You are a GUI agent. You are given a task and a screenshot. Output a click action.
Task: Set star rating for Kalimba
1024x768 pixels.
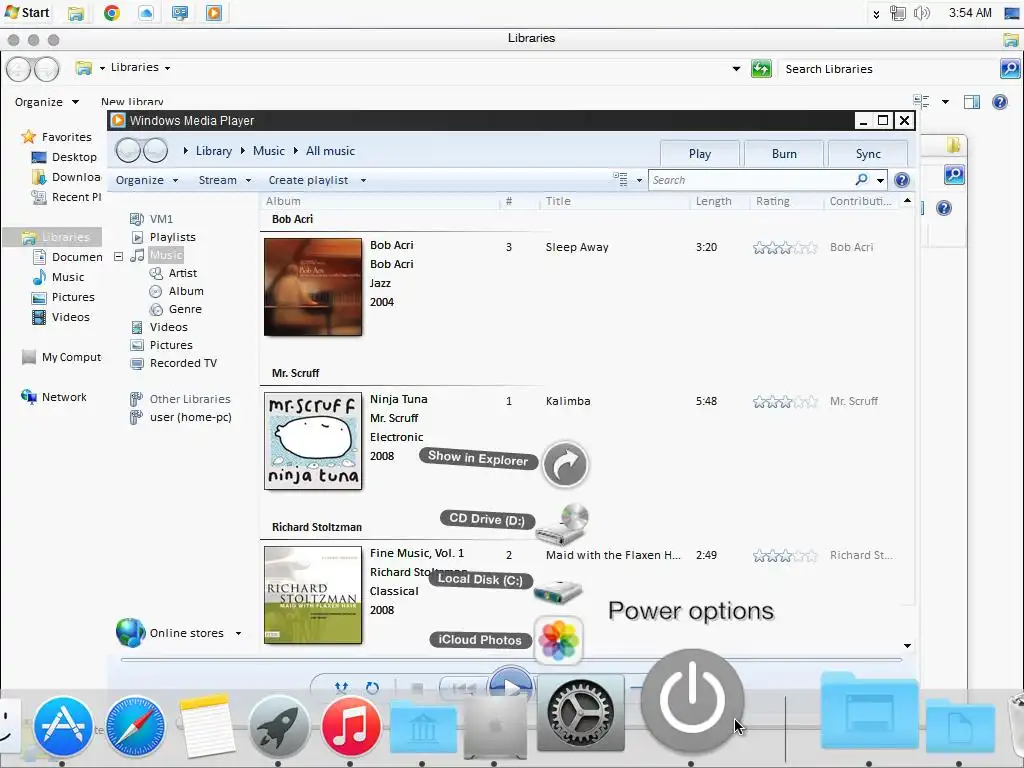[785, 402]
